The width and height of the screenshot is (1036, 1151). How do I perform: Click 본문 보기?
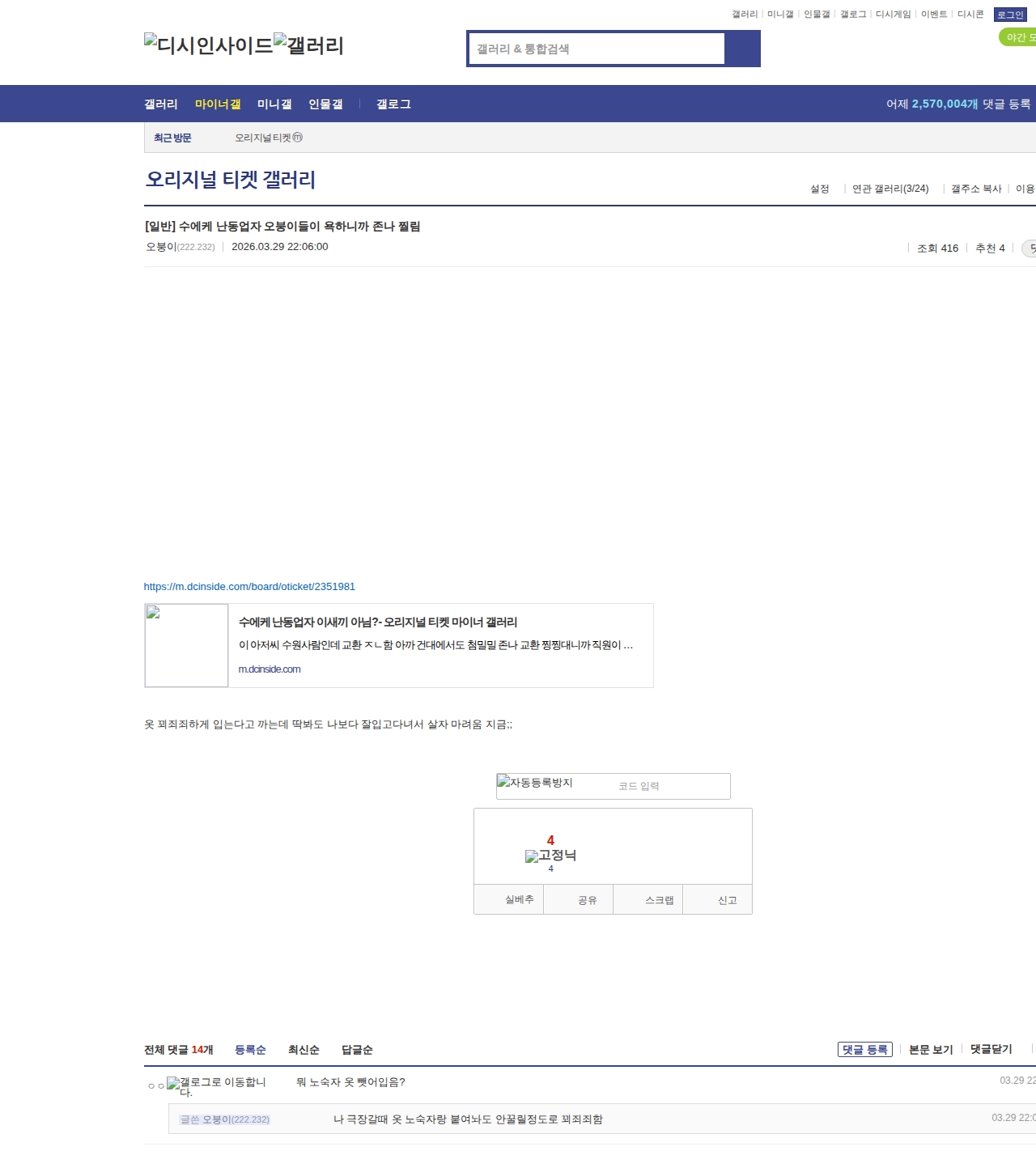[931, 1050]
